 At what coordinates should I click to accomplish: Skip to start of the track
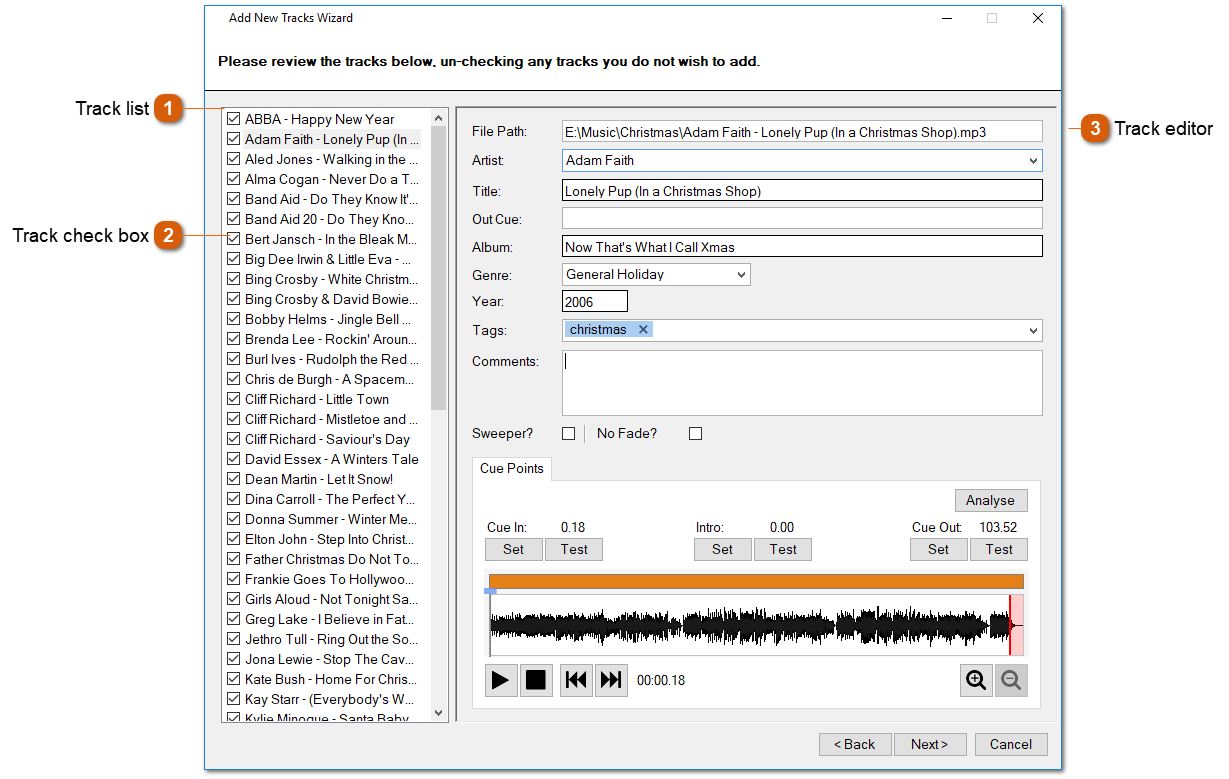tap(576, 680)
